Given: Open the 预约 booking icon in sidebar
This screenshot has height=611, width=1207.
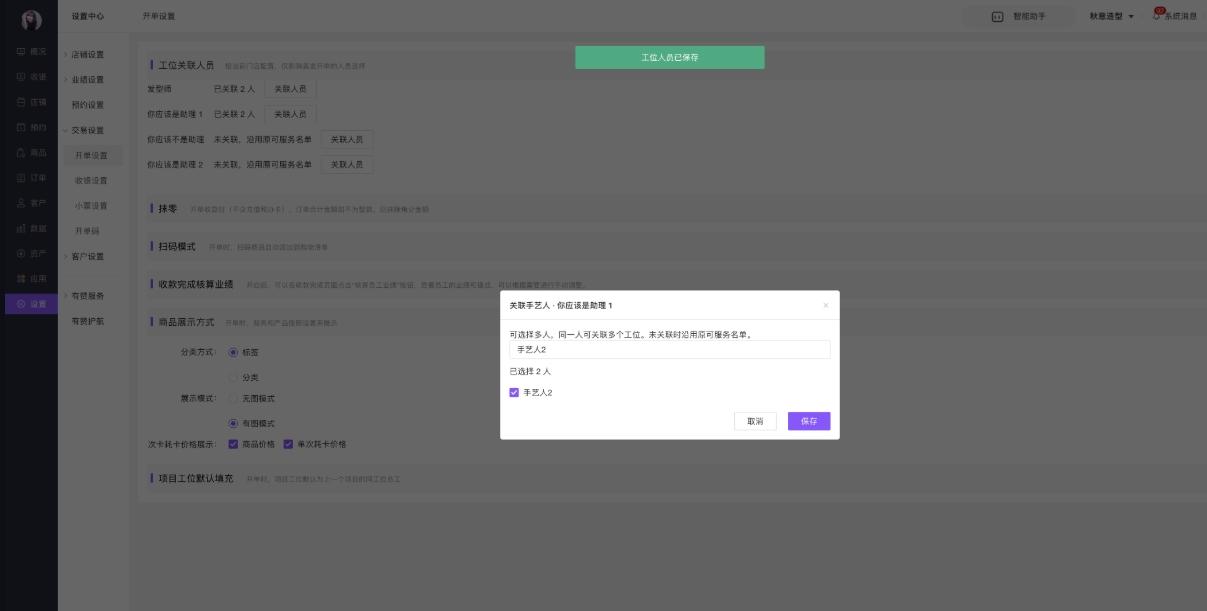Looking at the screenshot, I should [x=21, y=127].
